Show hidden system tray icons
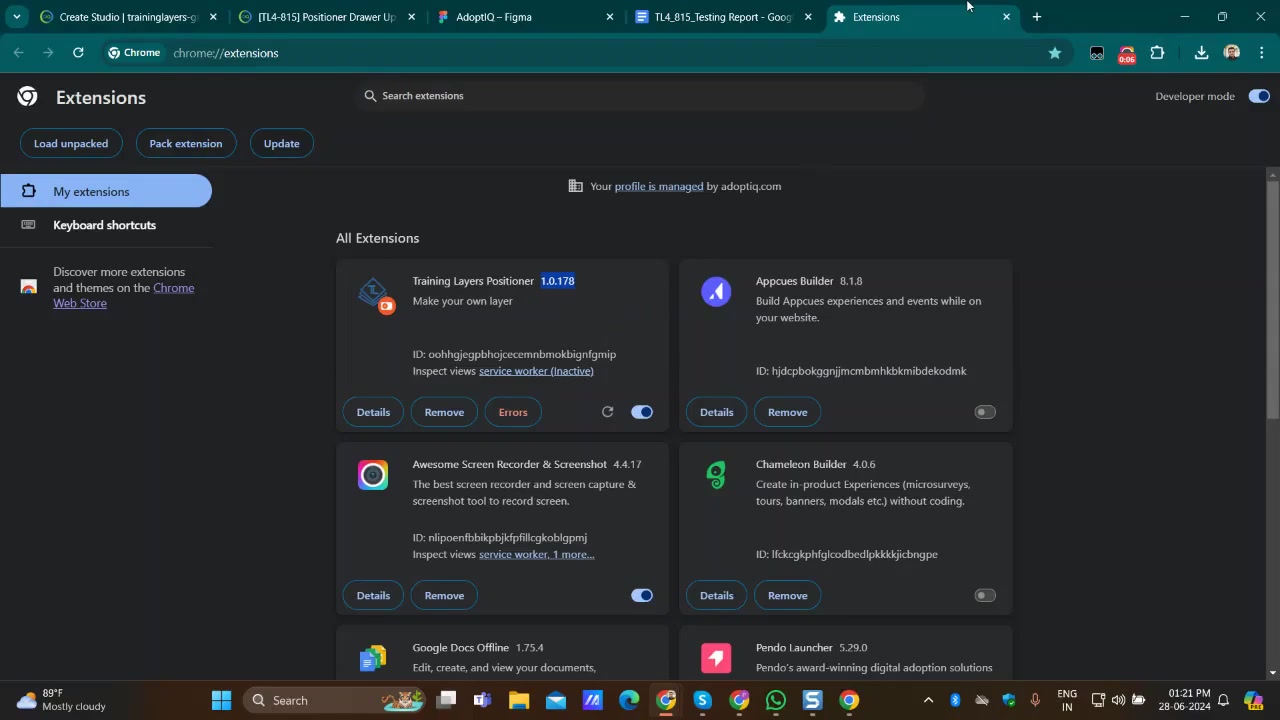 click(x=928, y=700)
